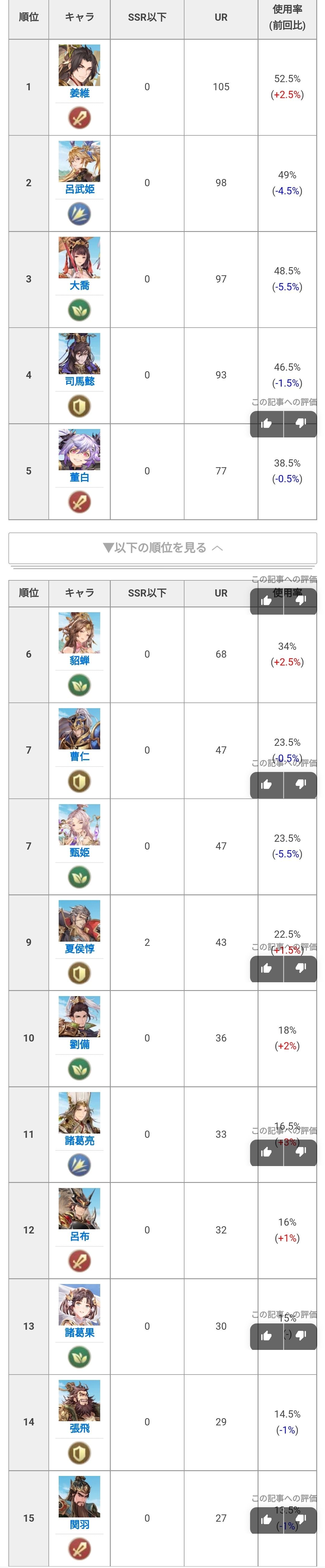Click the gold shield icon under 司馬懿

coord(79,406)
